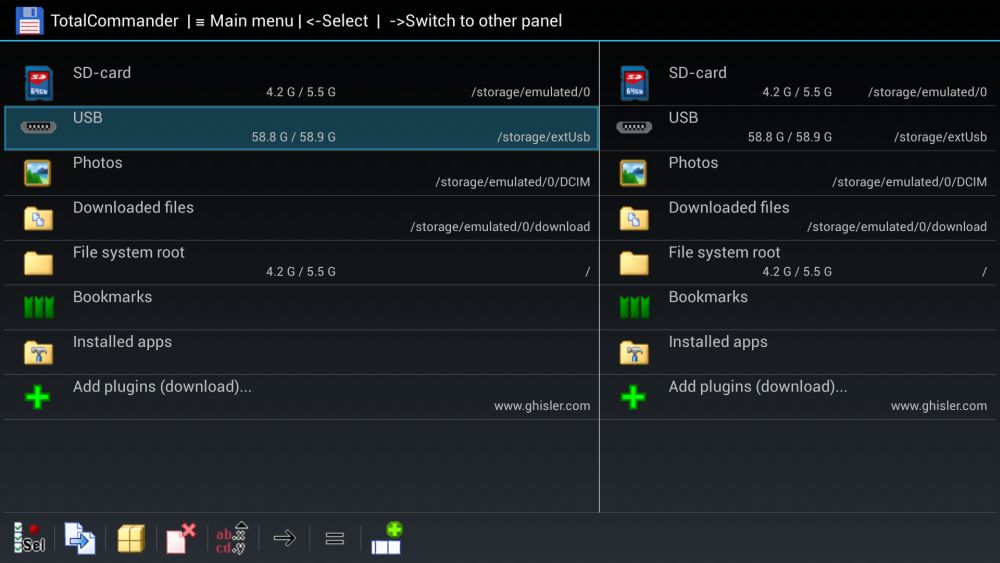
Task: Open Photos in the left panel
Action: (x=302, y=173)
